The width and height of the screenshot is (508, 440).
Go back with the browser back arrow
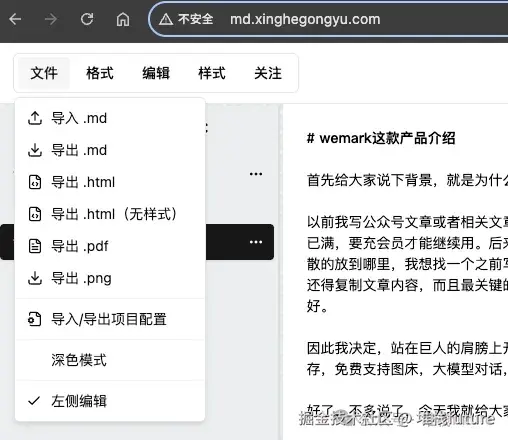[x=15, y=19]
